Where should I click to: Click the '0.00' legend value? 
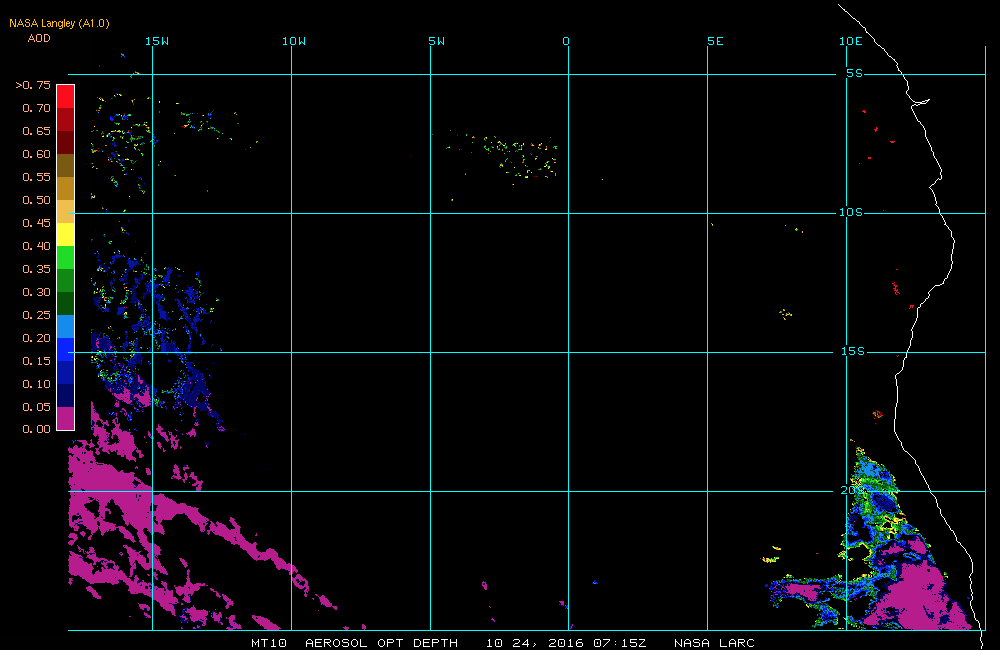[x=36, y=429]
